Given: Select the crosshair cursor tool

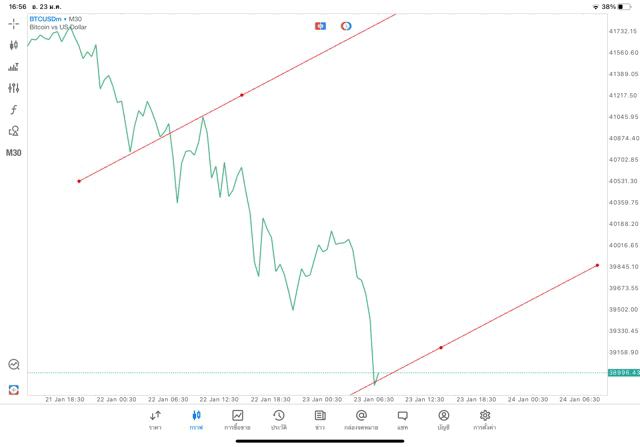Looking at the screenshot, I should coord(14,23).
